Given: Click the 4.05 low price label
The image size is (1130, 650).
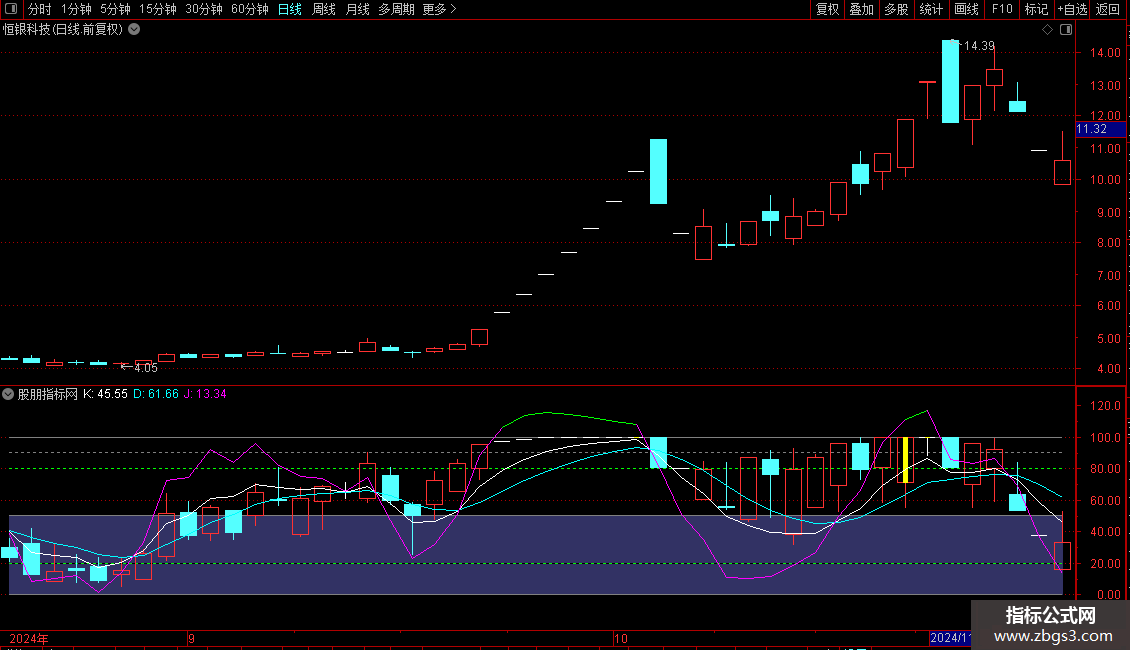Looking at the screenshot, I should tap(146, 368).
